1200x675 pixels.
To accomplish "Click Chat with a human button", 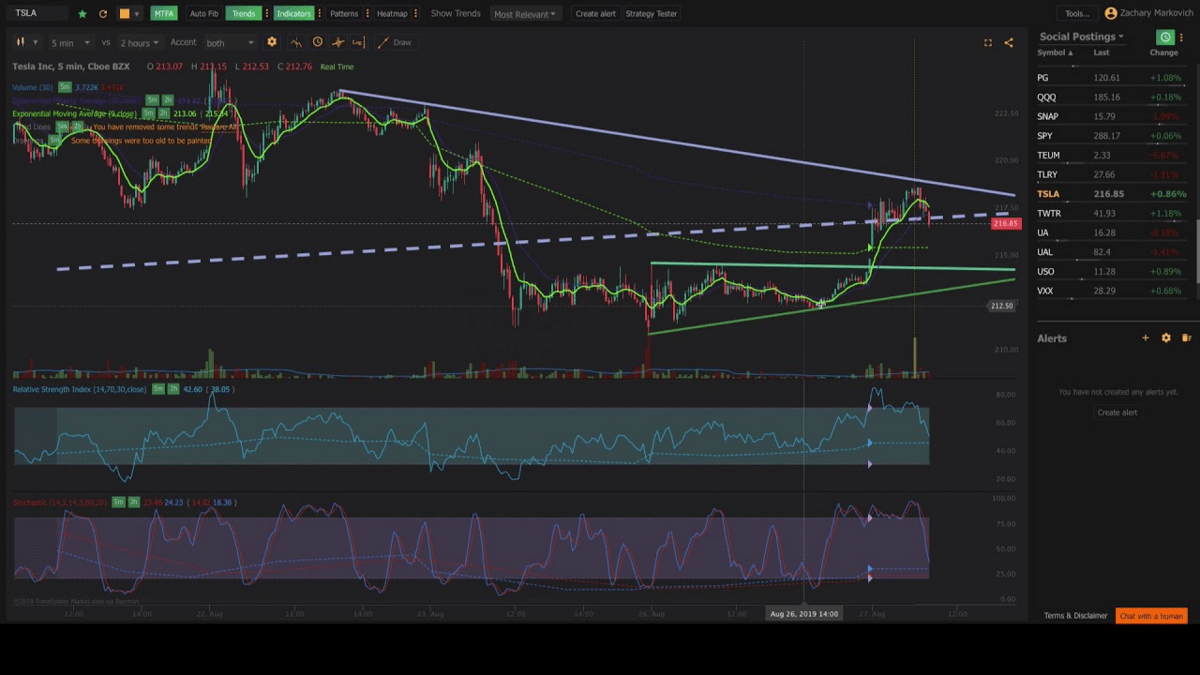I will [x=1152, y=616].
